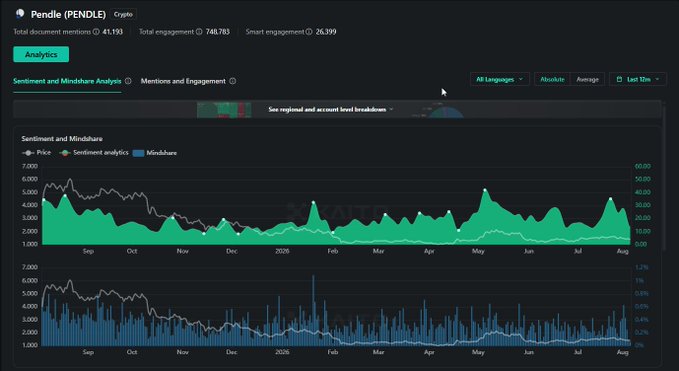Toggle Mindshare series in chart legend
679x371 pixels.
155,153
